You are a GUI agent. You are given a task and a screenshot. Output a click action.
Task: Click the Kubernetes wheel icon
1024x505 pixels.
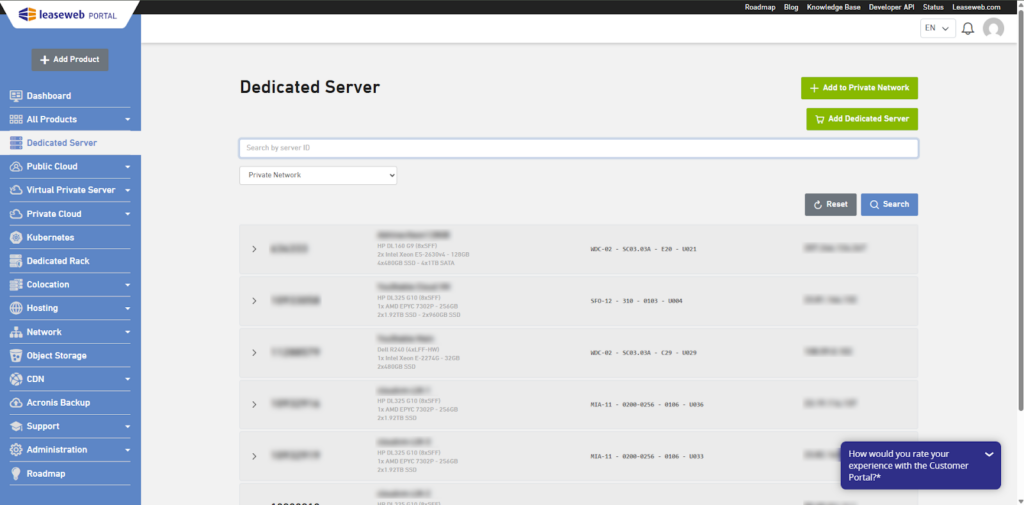16,237
